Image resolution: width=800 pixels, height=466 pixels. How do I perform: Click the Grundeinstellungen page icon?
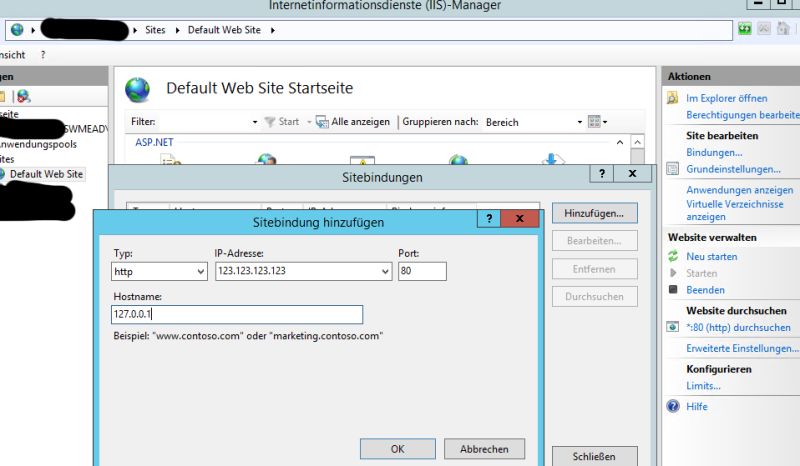(x=672, y=169)
